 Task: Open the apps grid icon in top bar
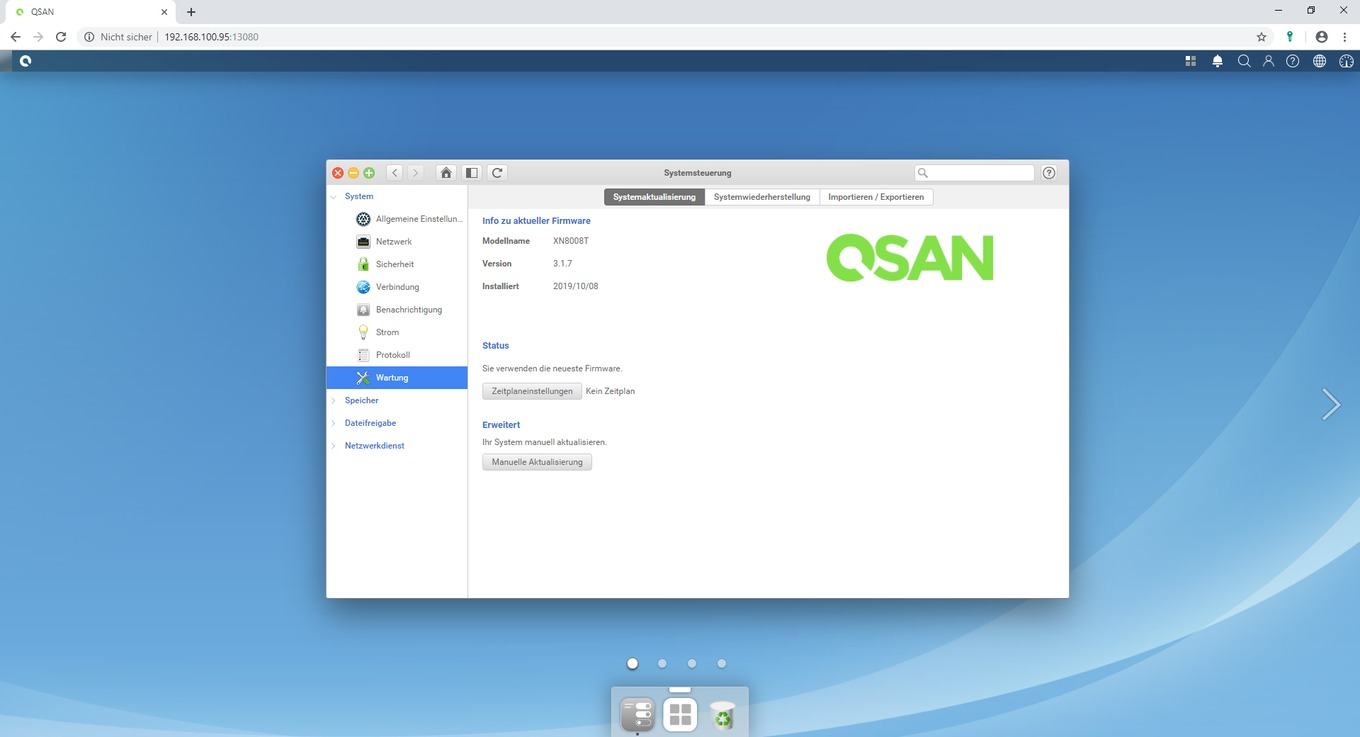click(1191, 61)
